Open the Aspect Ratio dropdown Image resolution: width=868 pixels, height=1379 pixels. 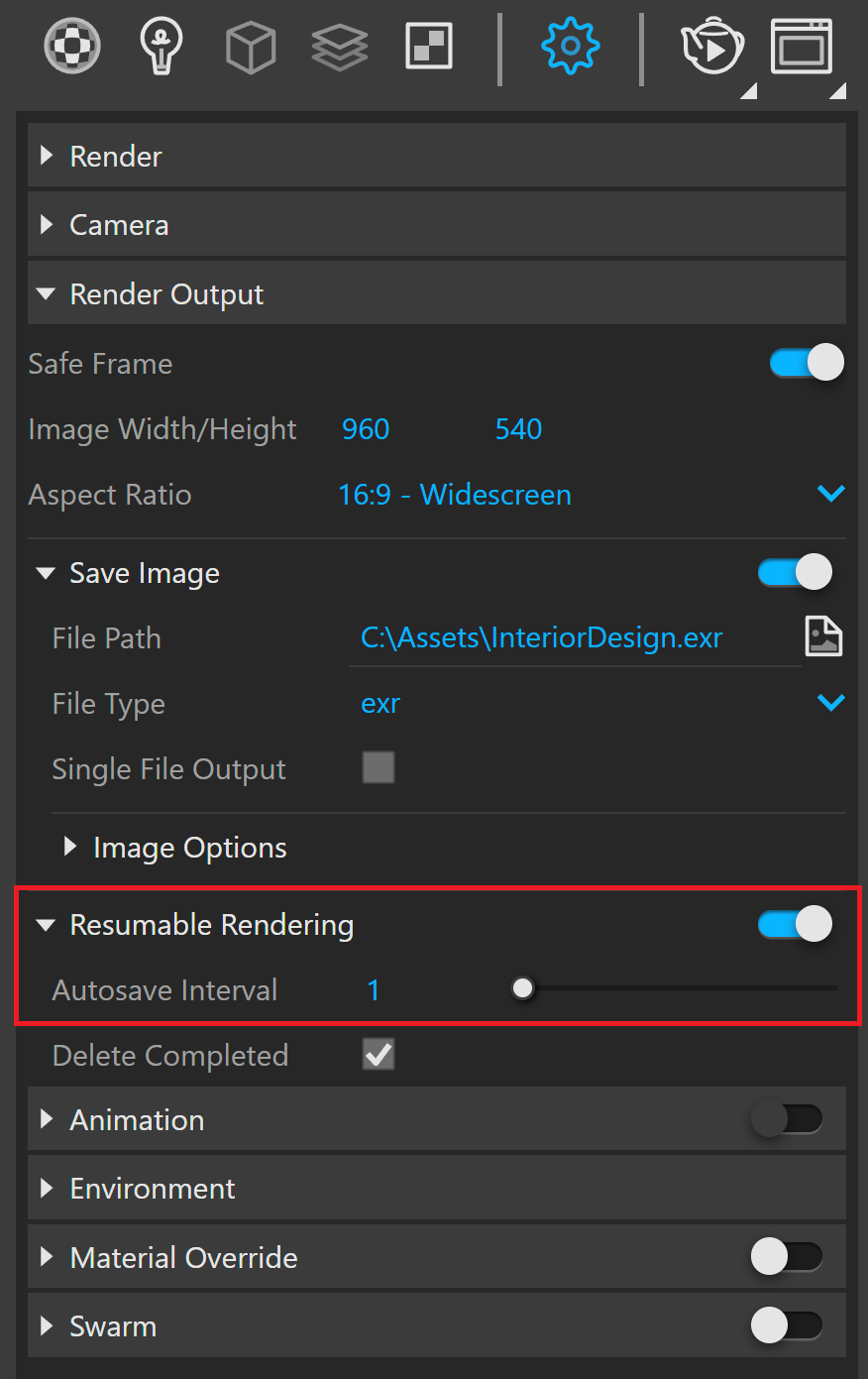point(592,494)
